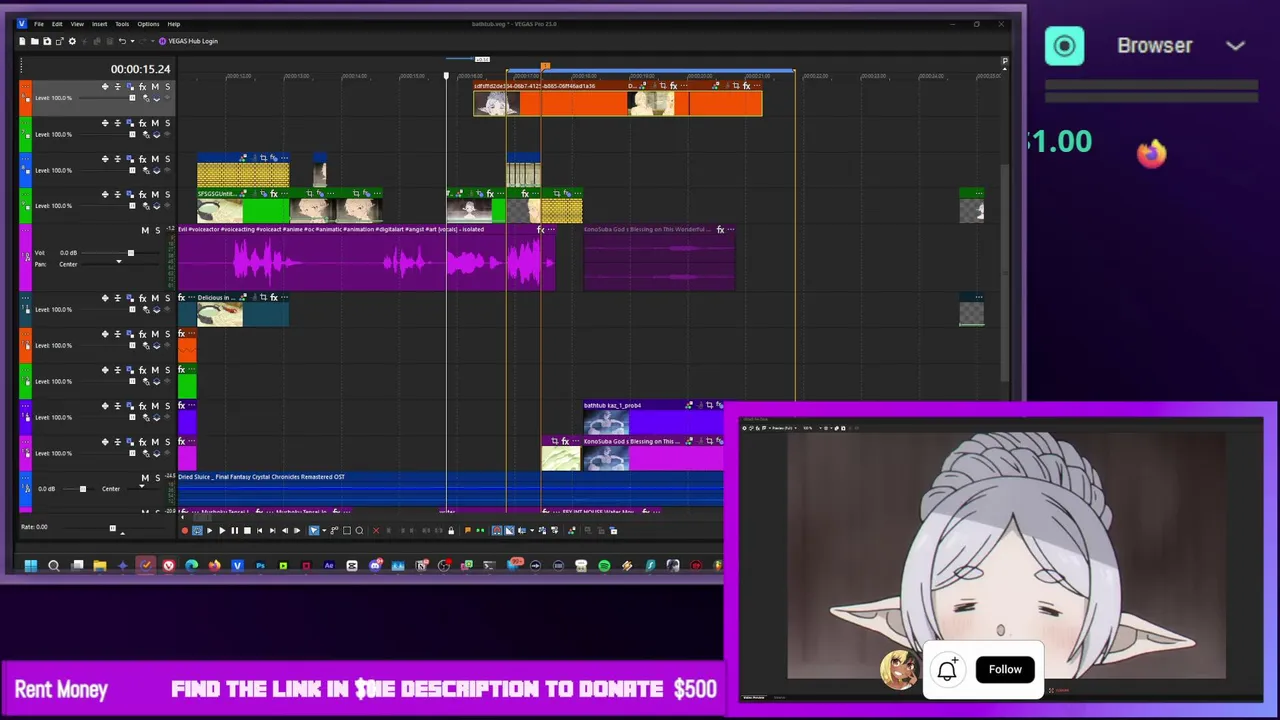Click the Undo arrow in the toolbar

point(122,41)
